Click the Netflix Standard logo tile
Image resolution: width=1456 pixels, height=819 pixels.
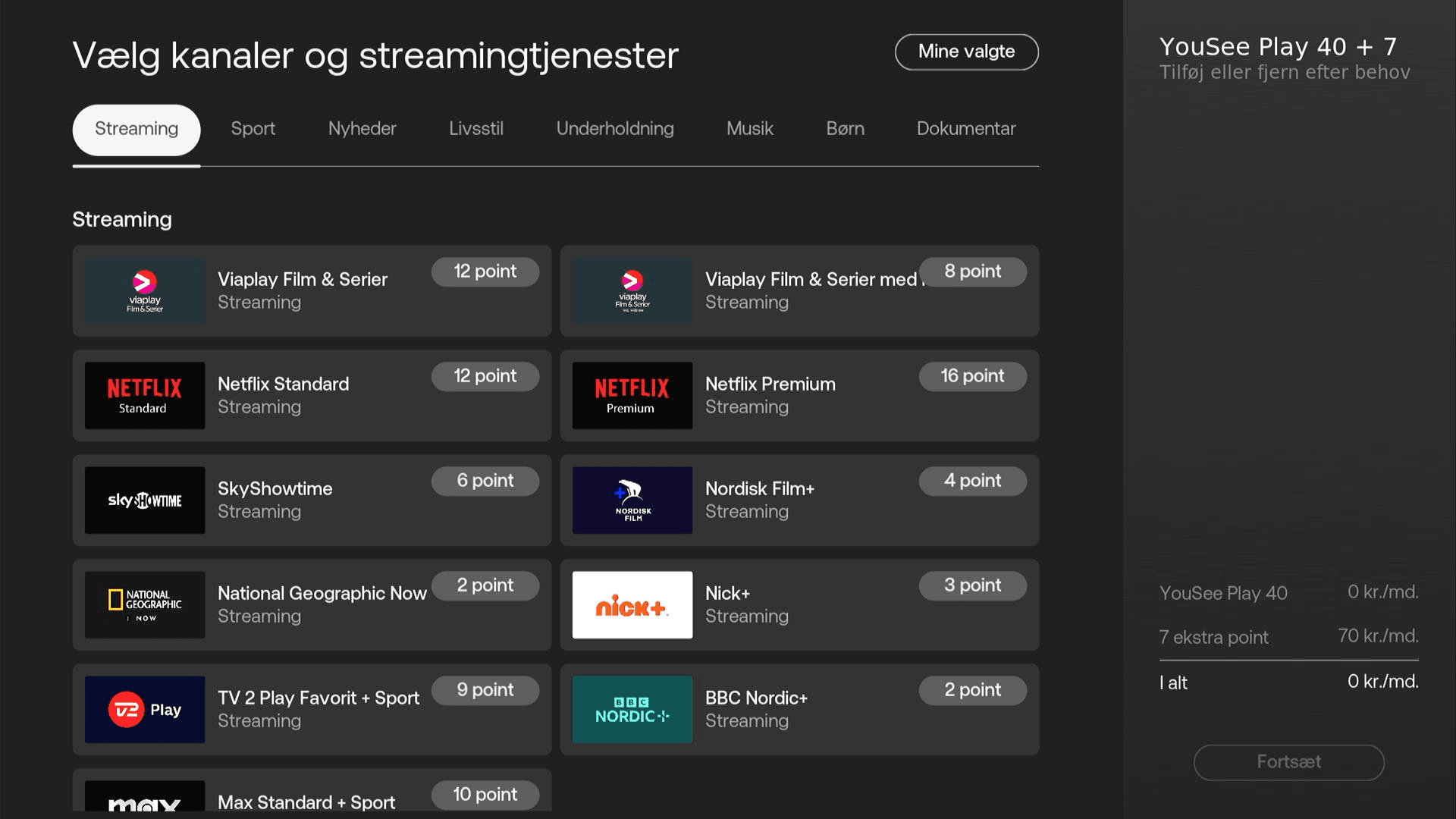[144, 395]
